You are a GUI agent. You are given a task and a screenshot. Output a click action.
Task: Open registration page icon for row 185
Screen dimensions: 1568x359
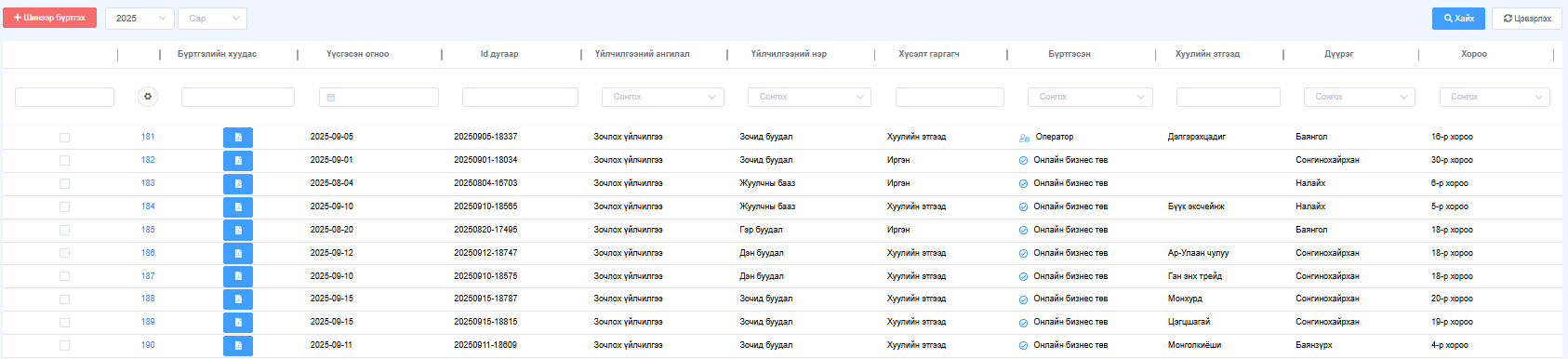tap(238, 230)
